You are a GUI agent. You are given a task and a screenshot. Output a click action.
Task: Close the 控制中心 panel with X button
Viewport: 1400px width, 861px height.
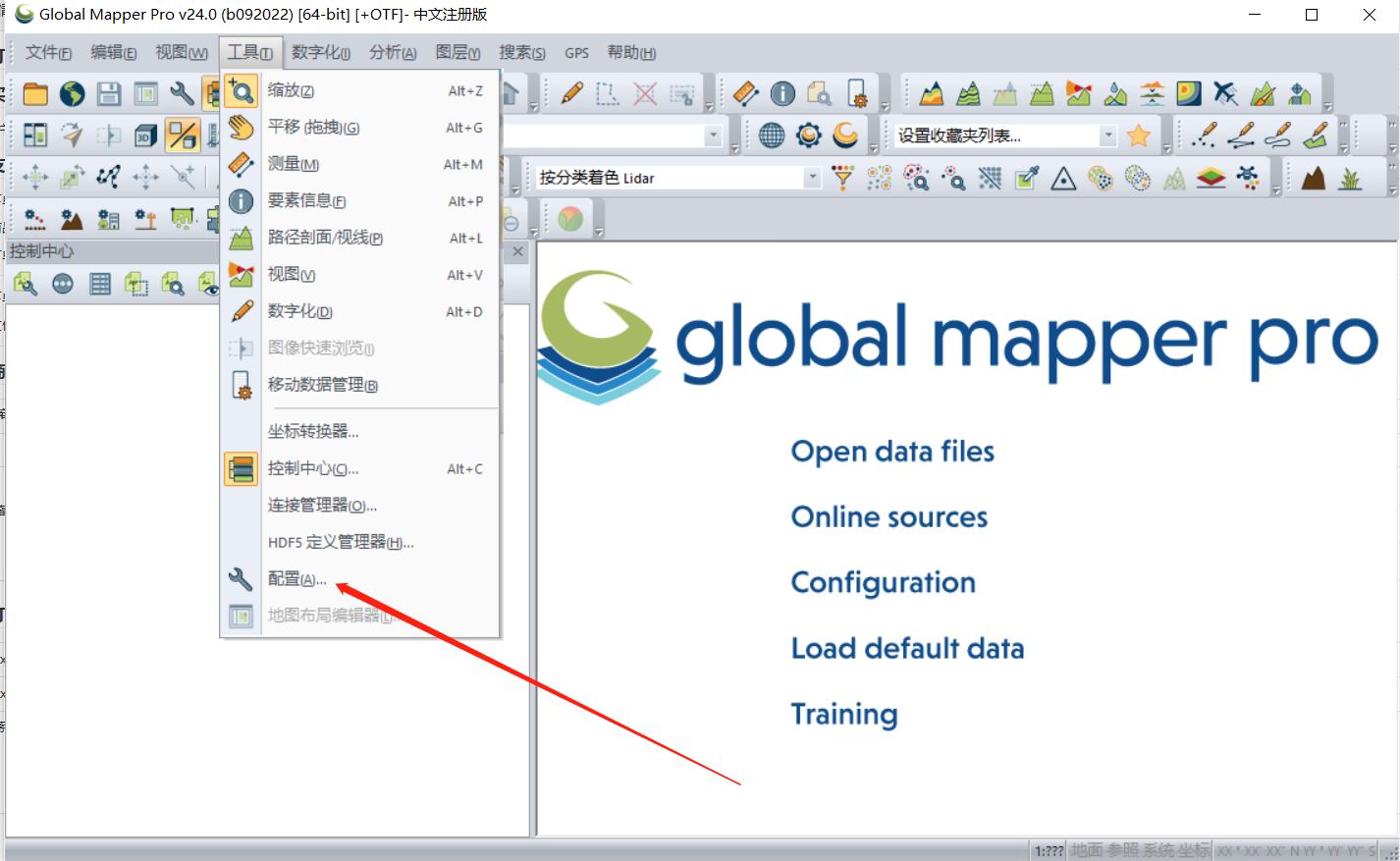coord(518,252)
